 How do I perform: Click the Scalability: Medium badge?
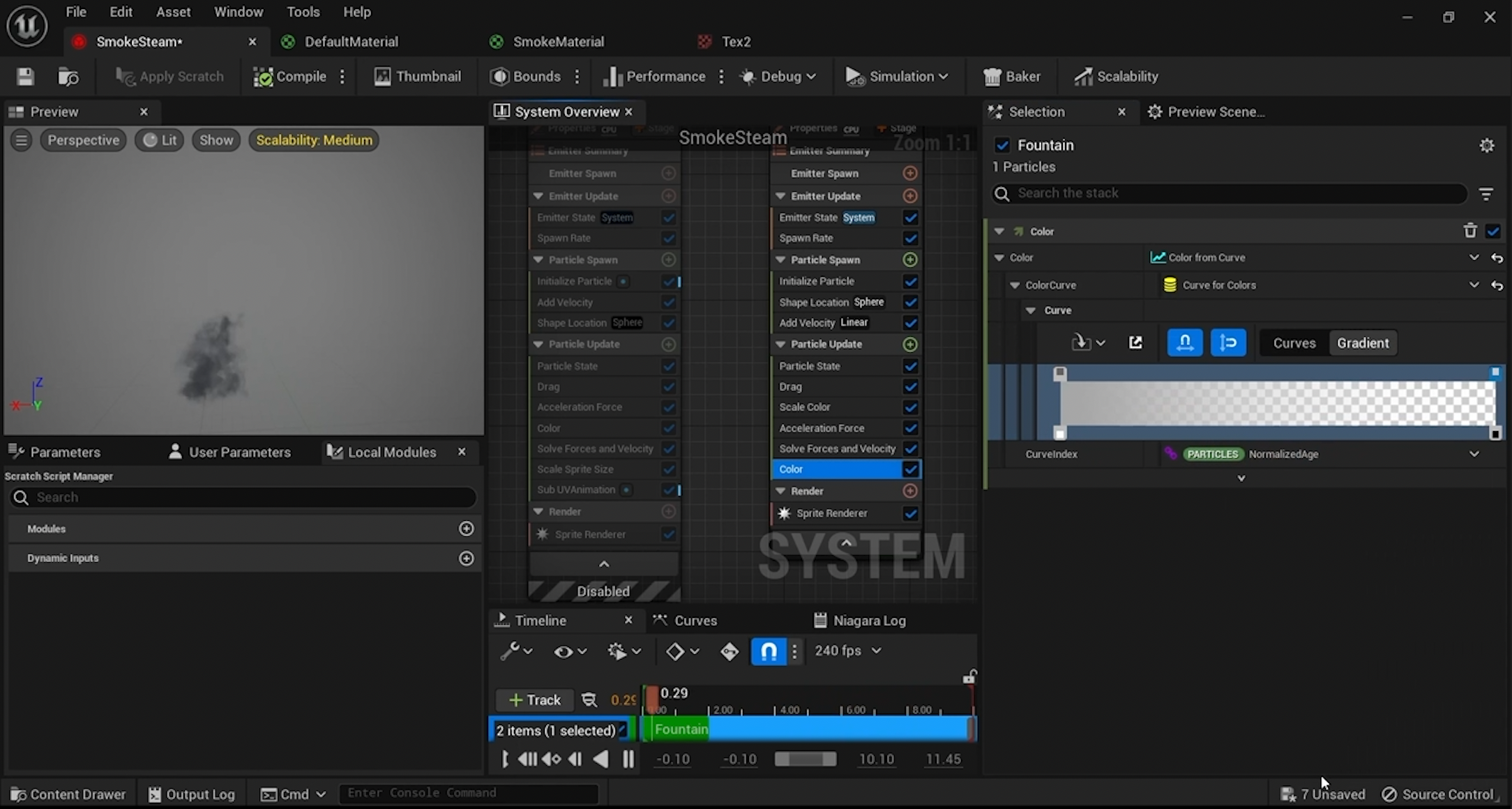coord(314,140)
